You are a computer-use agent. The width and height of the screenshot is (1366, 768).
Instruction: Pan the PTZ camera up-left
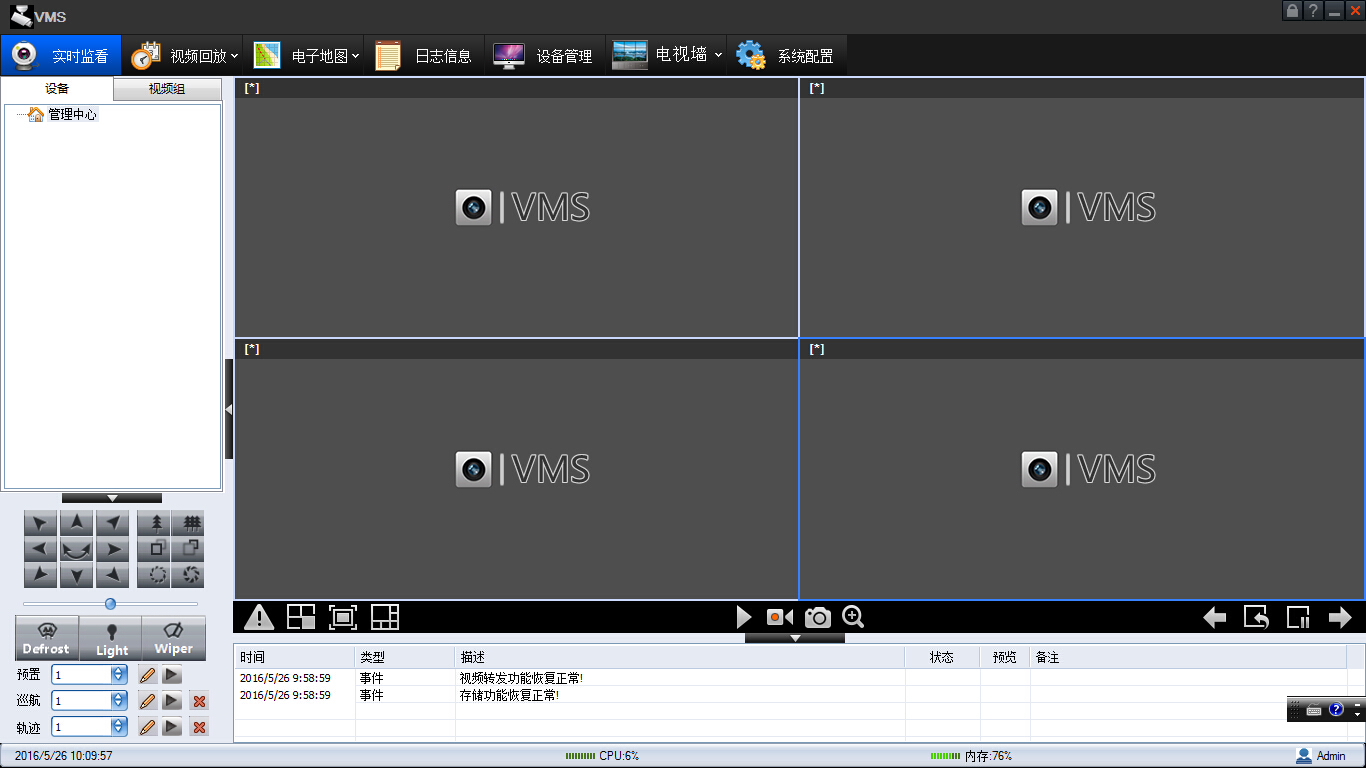[x=41, y=523]
